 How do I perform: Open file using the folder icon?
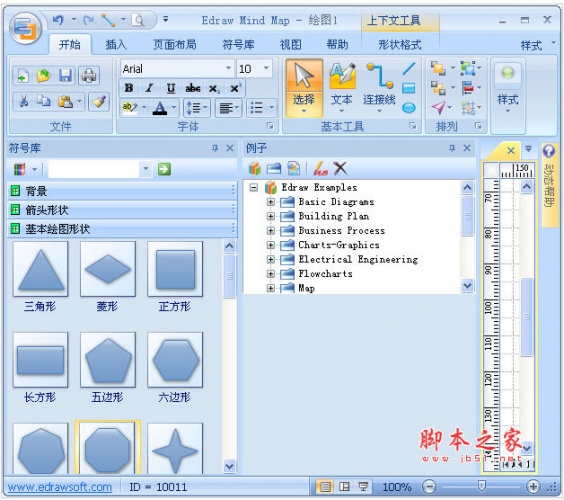(44, 76)
